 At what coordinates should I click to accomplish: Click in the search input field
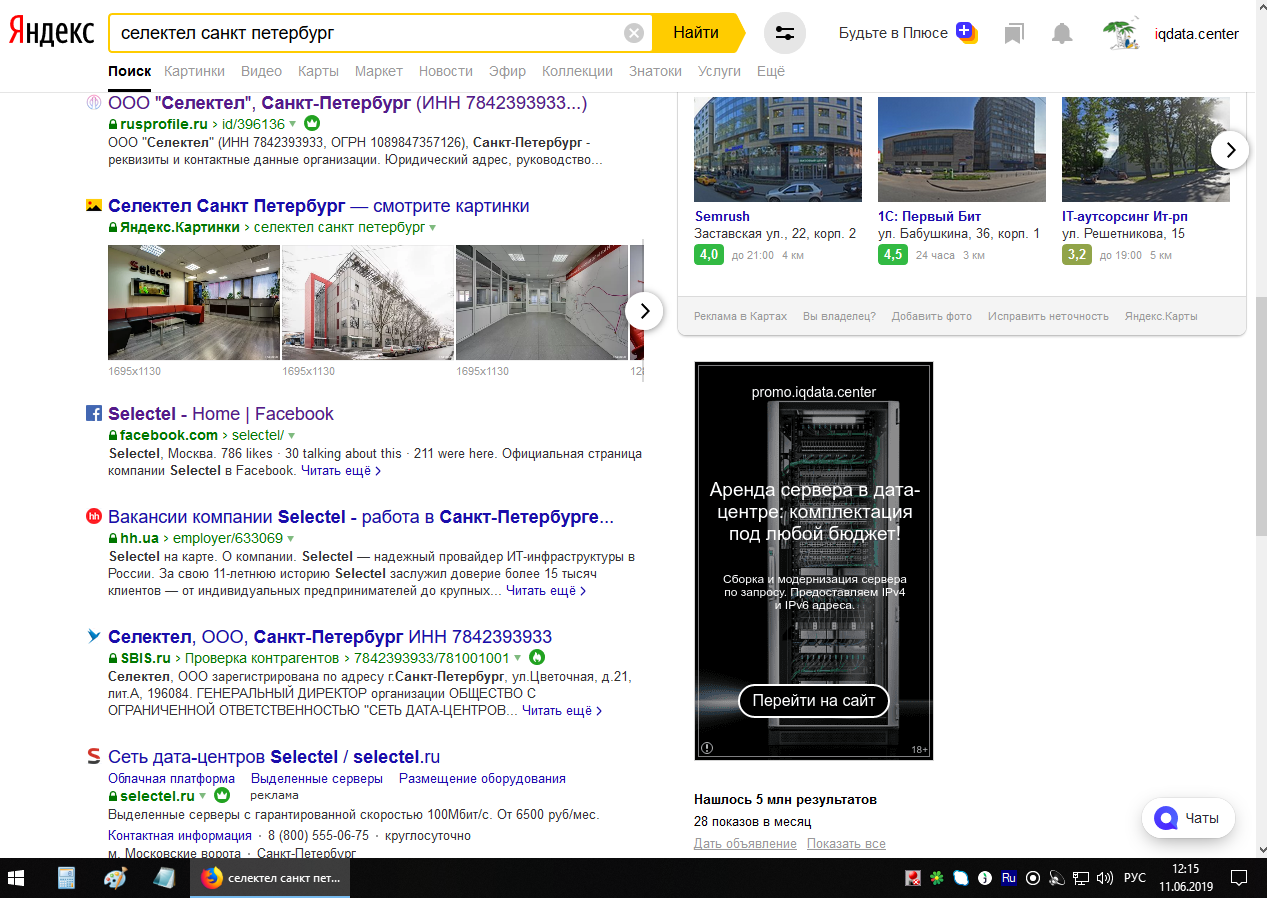click(366, 33)
